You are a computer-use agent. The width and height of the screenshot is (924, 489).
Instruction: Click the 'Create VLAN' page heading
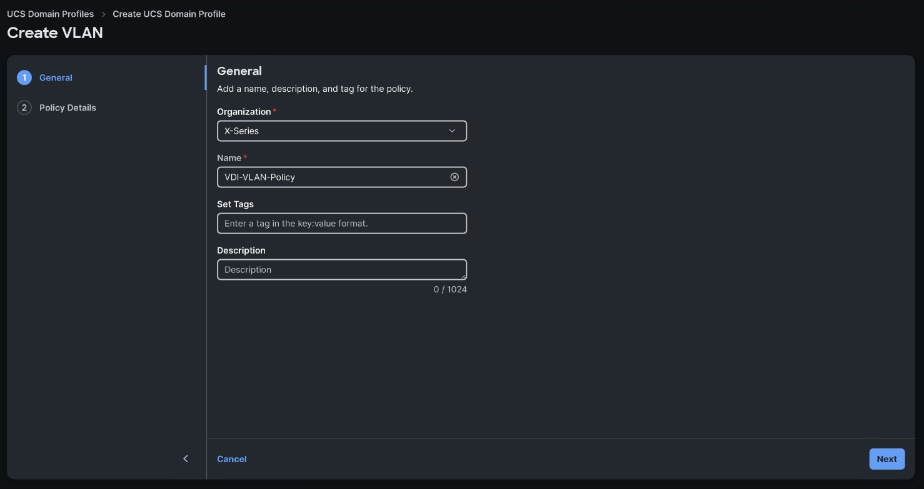[x=55, y=33]
